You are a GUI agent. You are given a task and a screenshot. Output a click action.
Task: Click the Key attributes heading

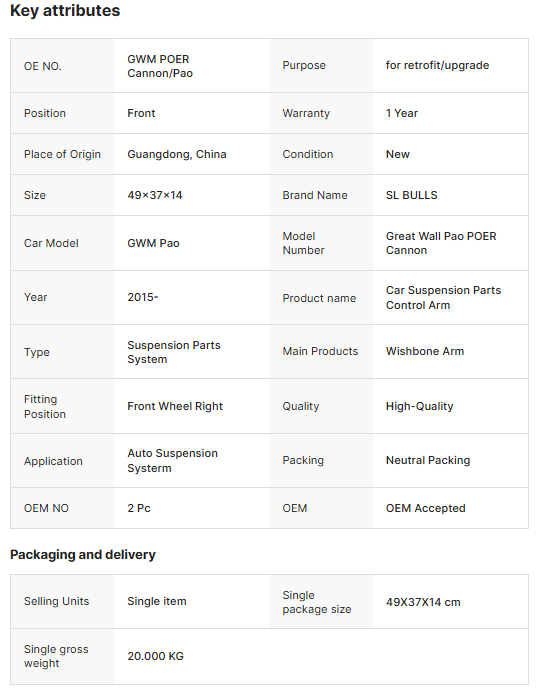[x=65, y=11]
